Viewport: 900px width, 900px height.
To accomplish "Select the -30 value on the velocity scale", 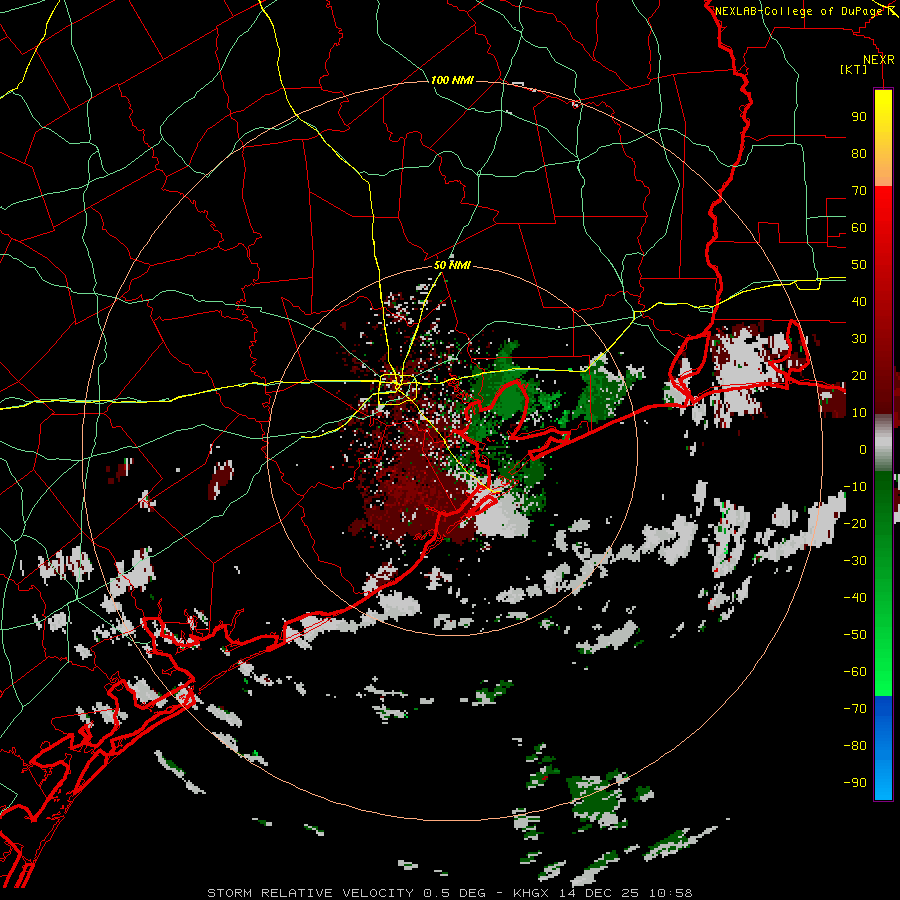I will pos(855,561).
